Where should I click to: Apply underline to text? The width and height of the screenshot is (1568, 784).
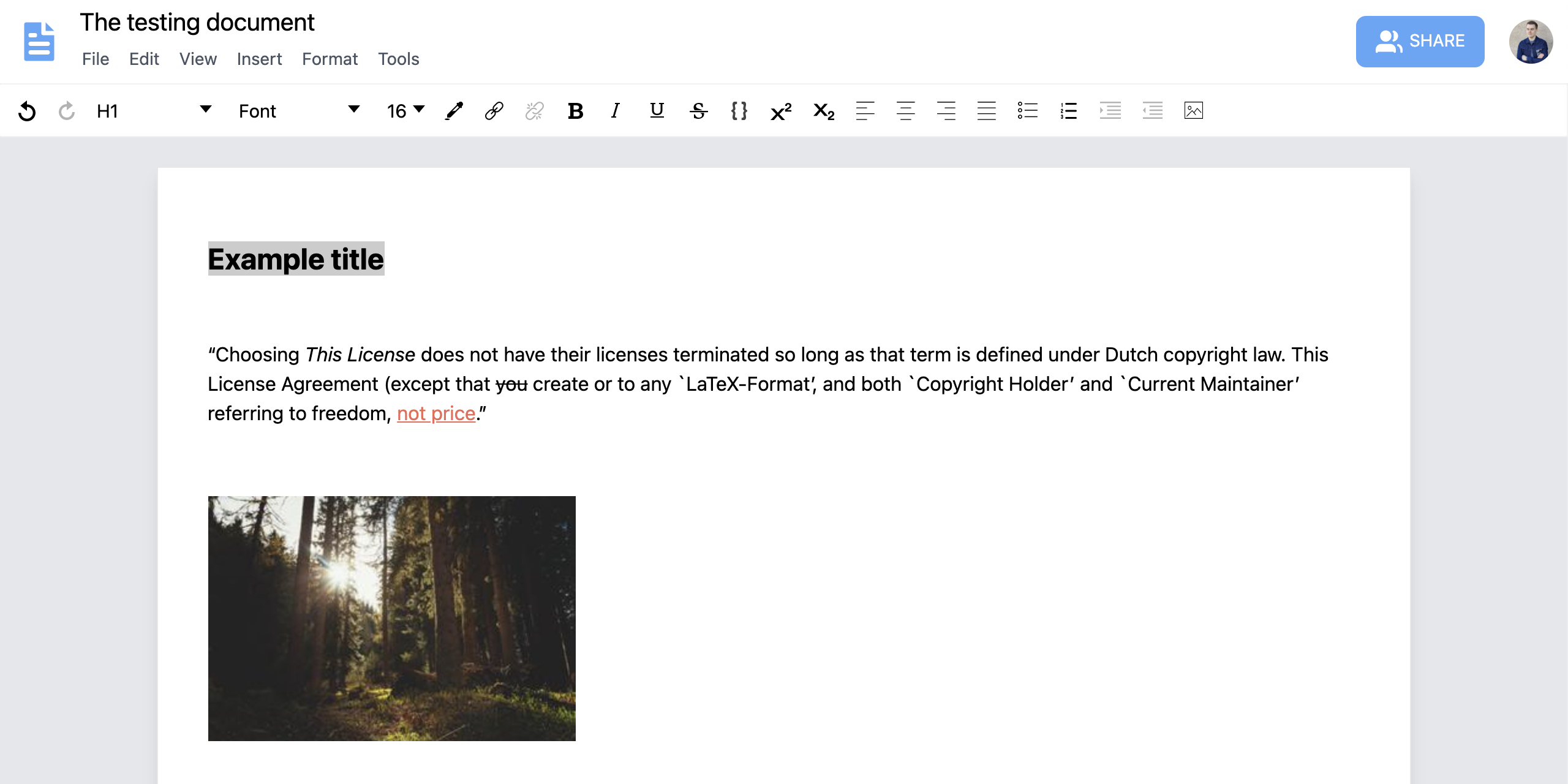(657, 110)
